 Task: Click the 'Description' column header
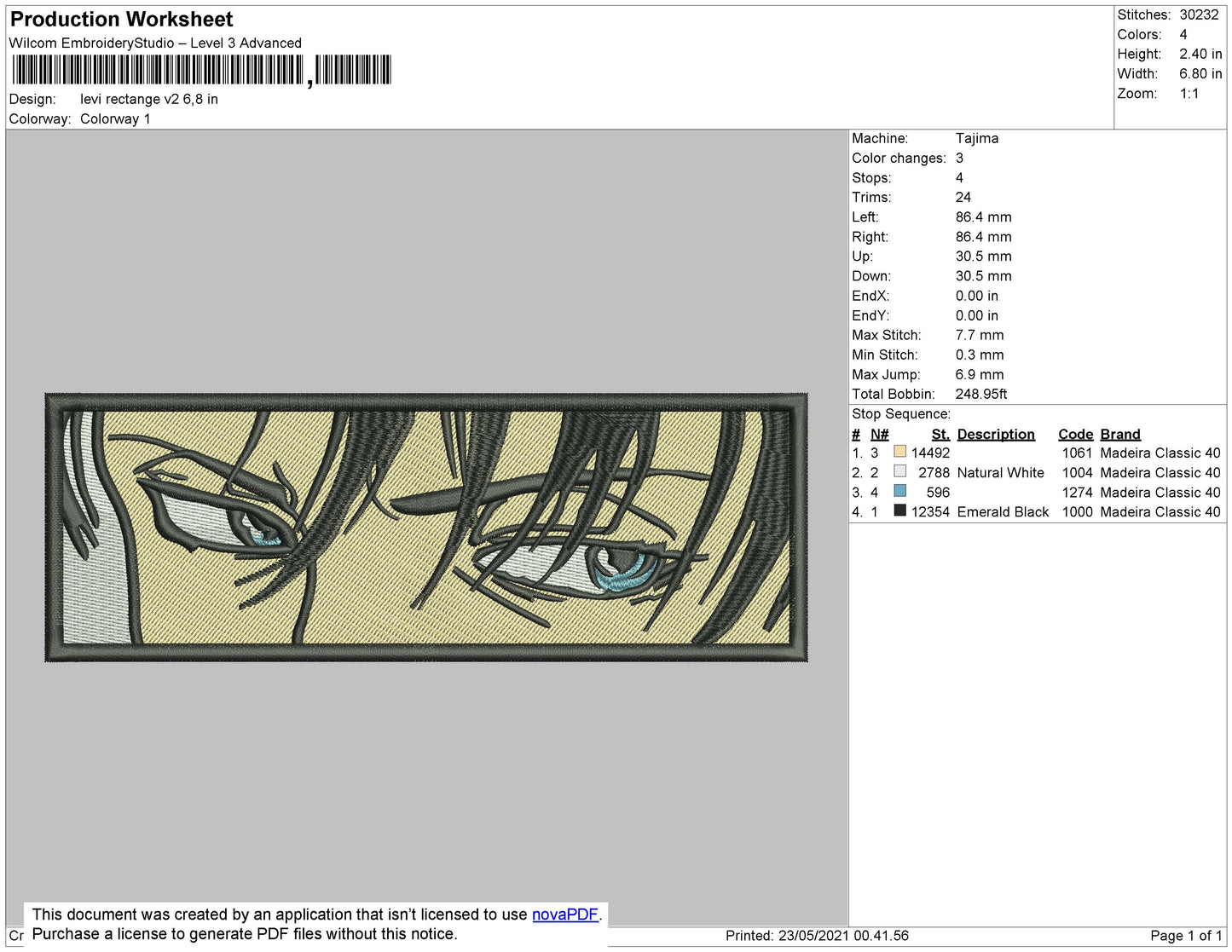[996, 435]
